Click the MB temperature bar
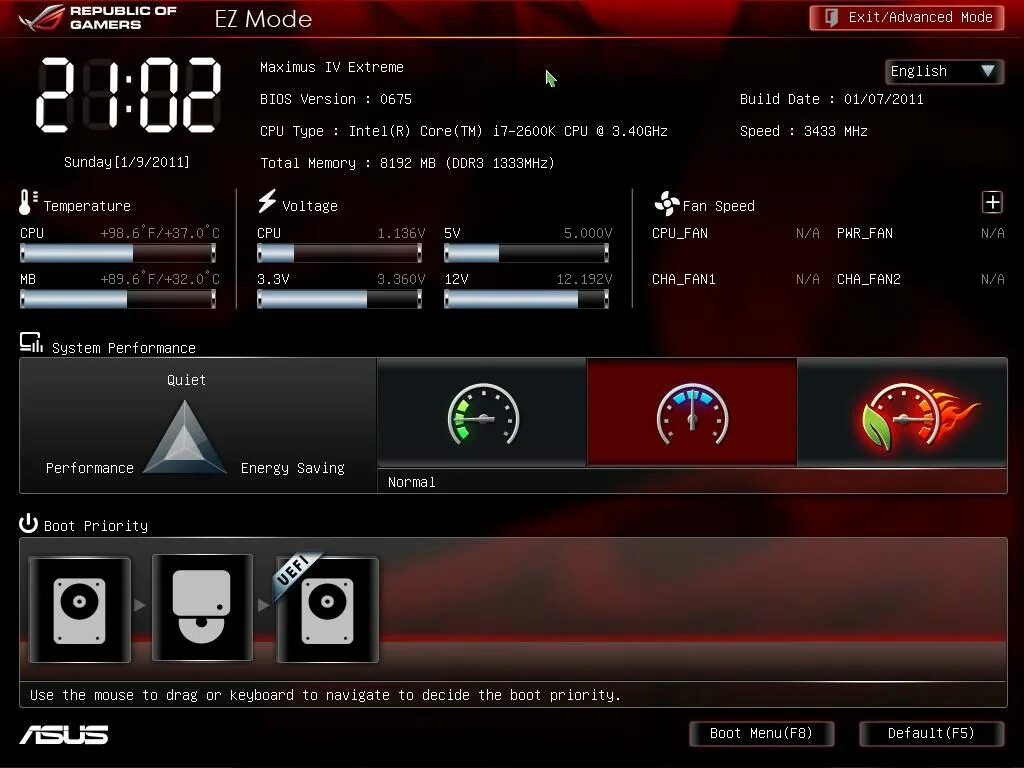The height and width of the screenshot is (768, 1024). pos(118,299)
